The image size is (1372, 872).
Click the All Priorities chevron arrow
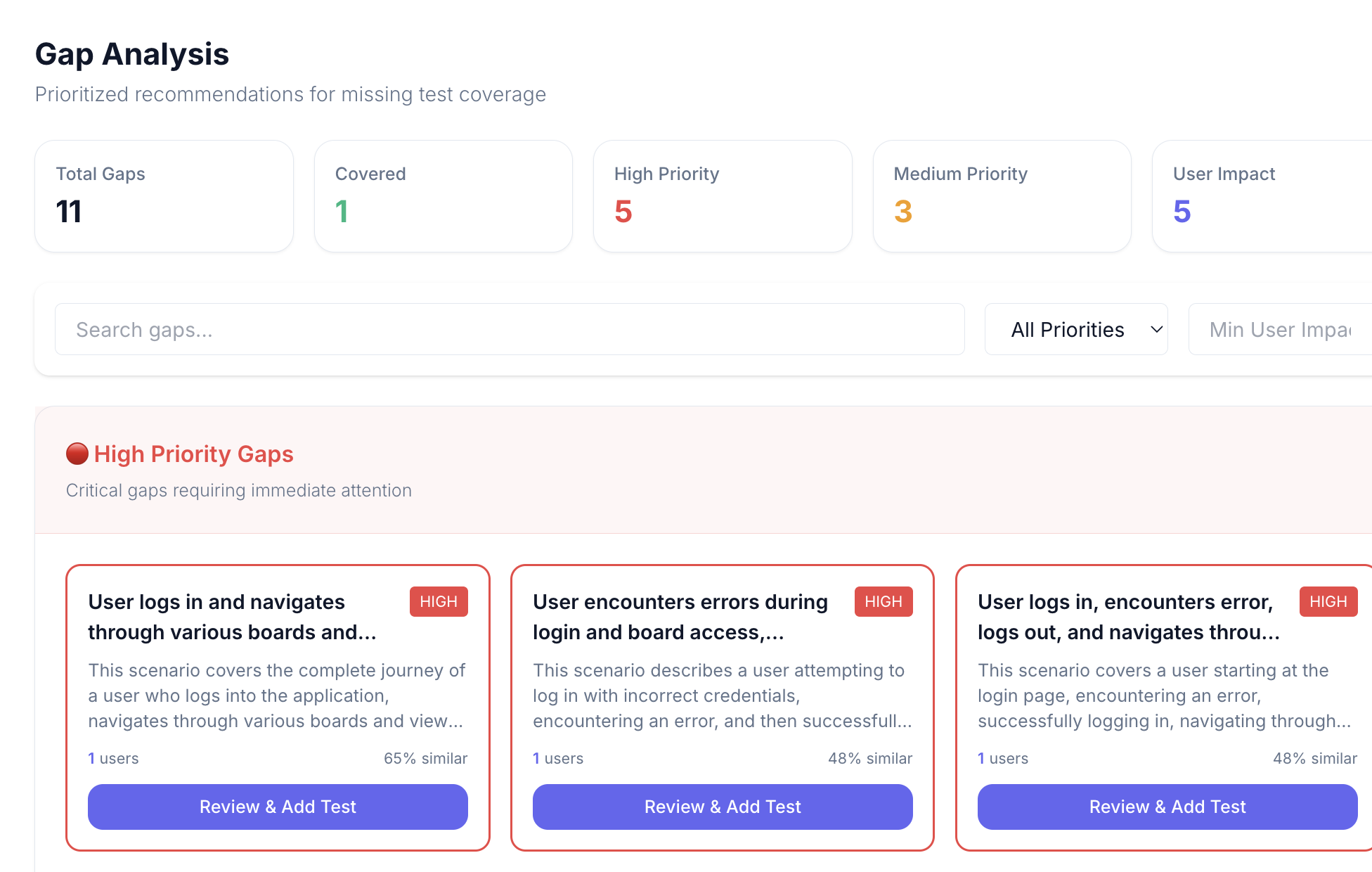pyautogui.click(x=1156, y=329)
